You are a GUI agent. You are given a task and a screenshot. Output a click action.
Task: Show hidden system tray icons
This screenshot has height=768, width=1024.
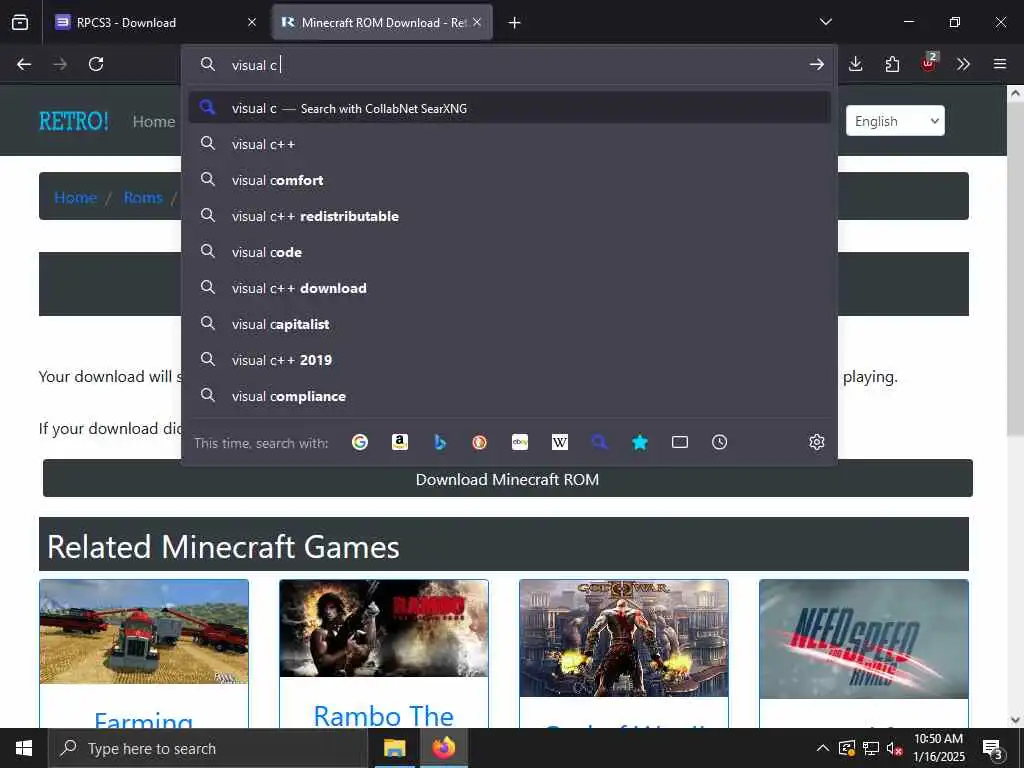(823, 748)
